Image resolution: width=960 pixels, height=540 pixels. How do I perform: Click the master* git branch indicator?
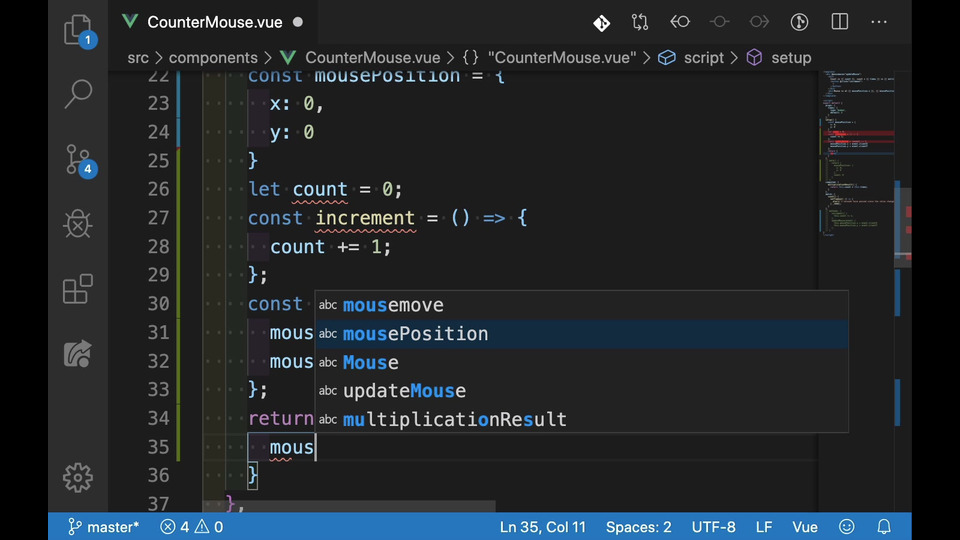tap(103, 527)
